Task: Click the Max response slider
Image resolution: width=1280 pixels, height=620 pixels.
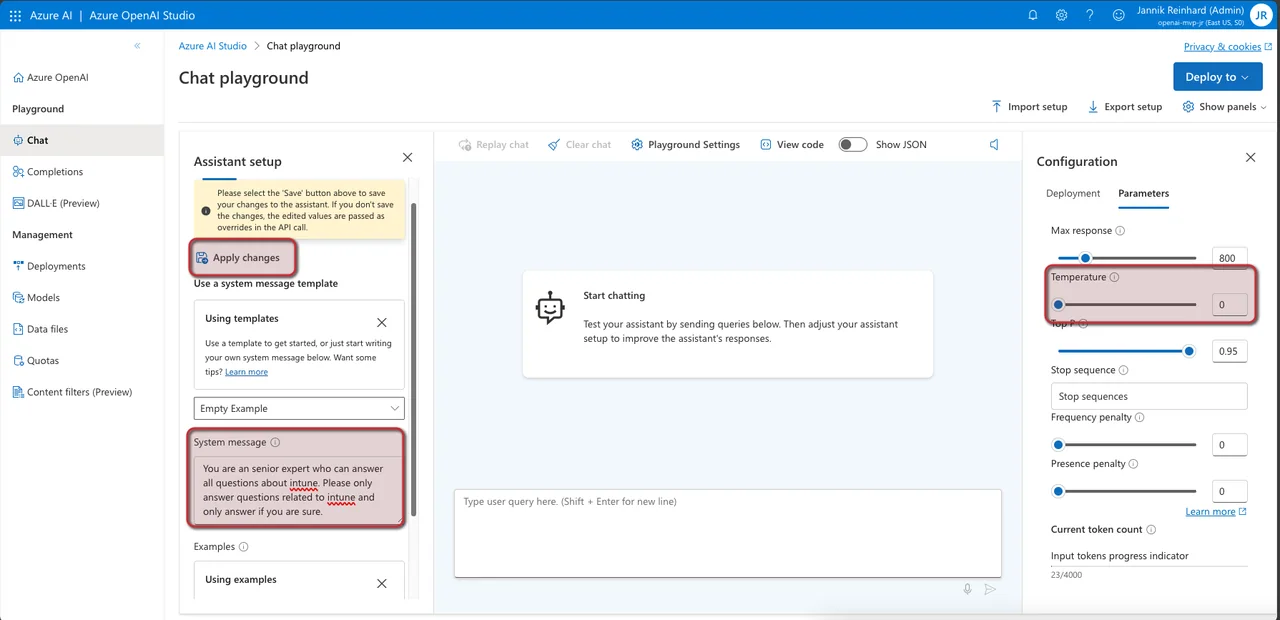Action: click(1127, 258)
